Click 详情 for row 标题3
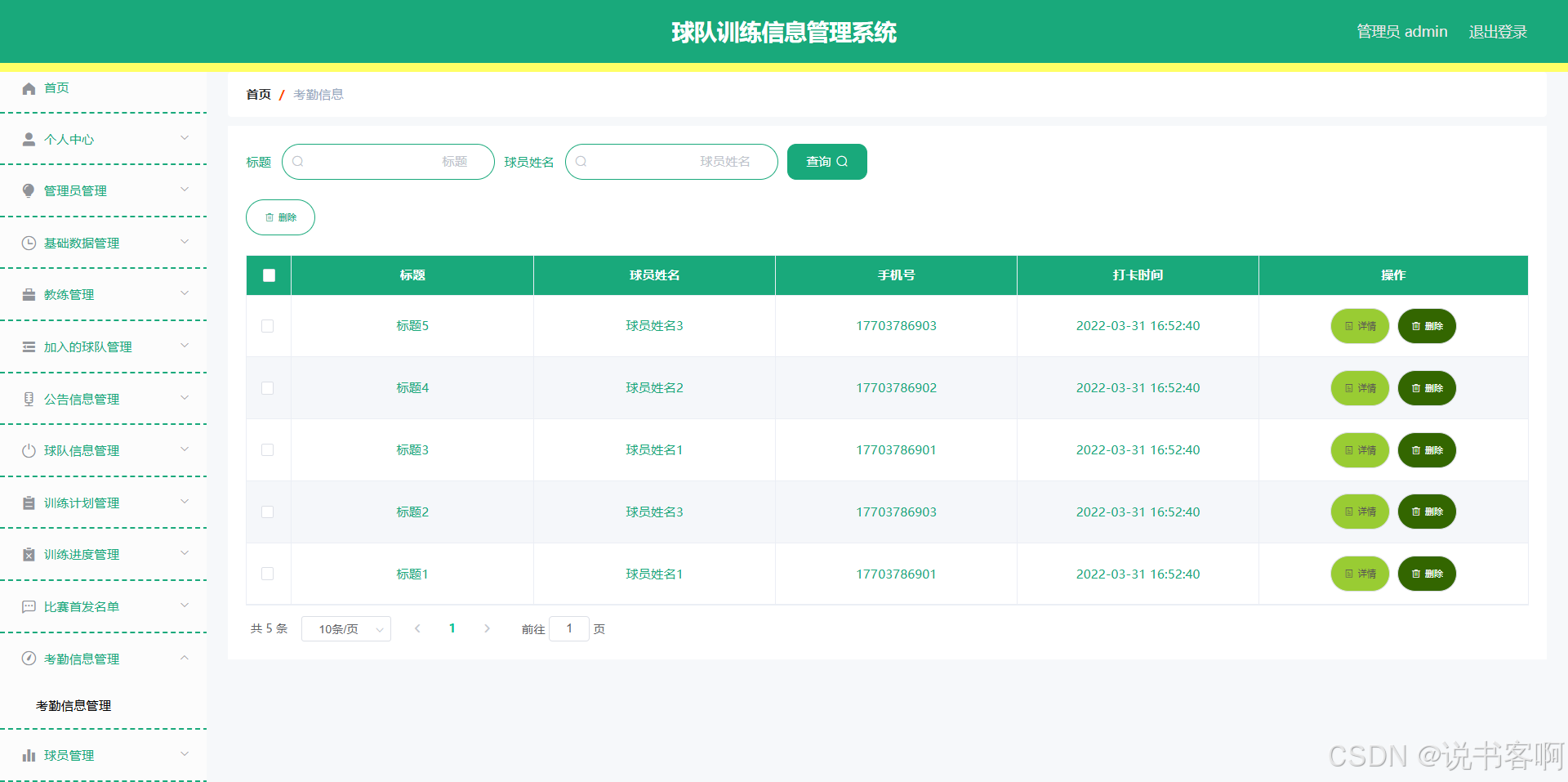 [1360, 450]
